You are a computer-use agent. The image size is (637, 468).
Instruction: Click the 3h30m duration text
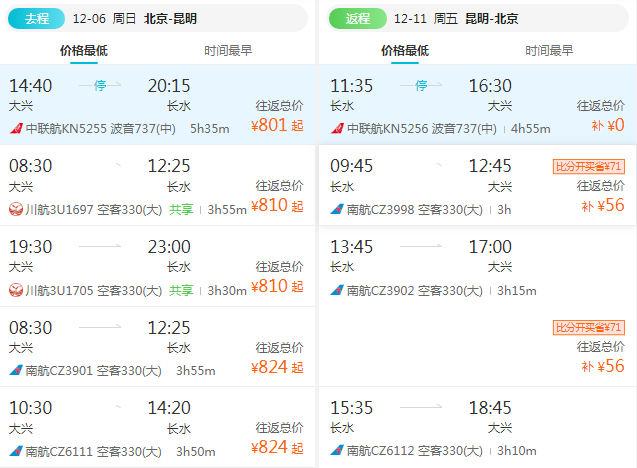(227, 290)
